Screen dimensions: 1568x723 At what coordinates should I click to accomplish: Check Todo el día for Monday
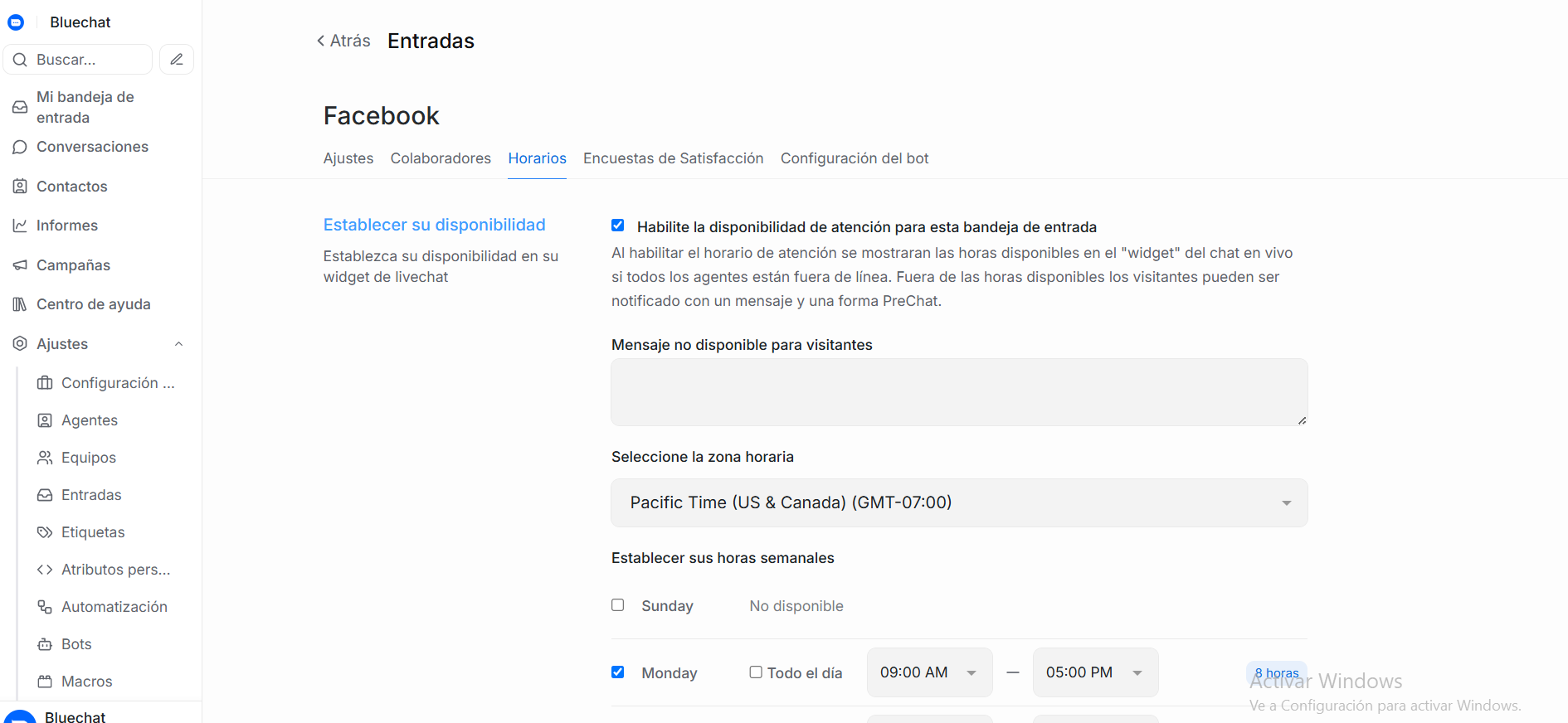(x=756, y=672)
